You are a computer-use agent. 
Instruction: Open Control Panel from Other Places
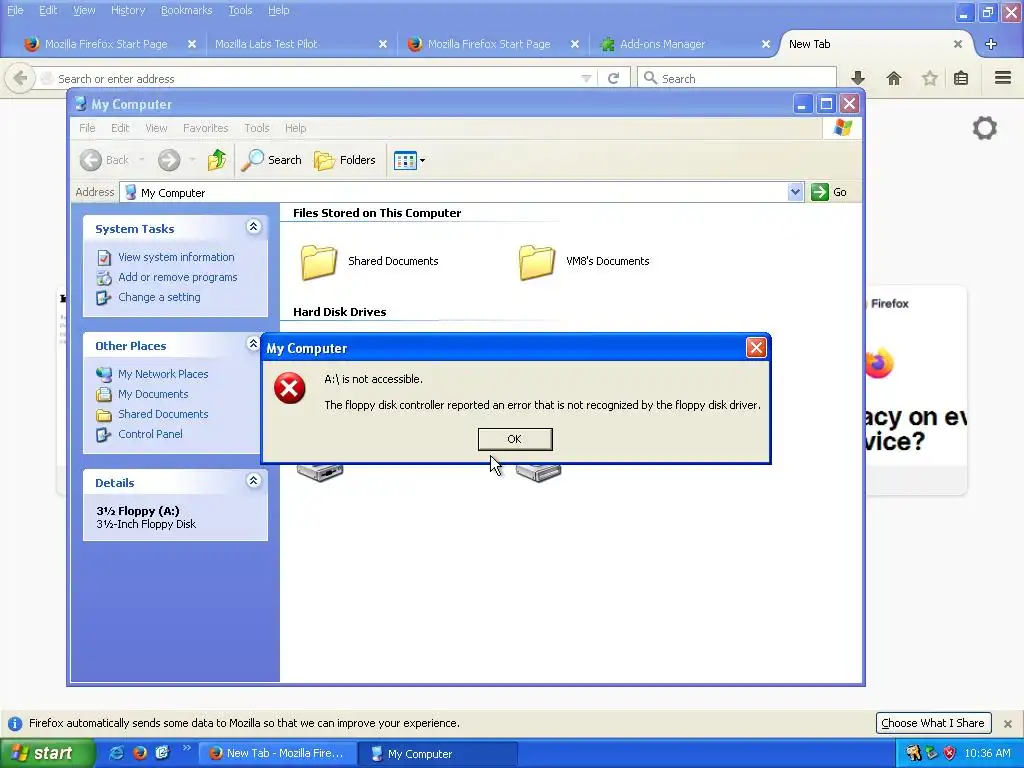(150, 434)
